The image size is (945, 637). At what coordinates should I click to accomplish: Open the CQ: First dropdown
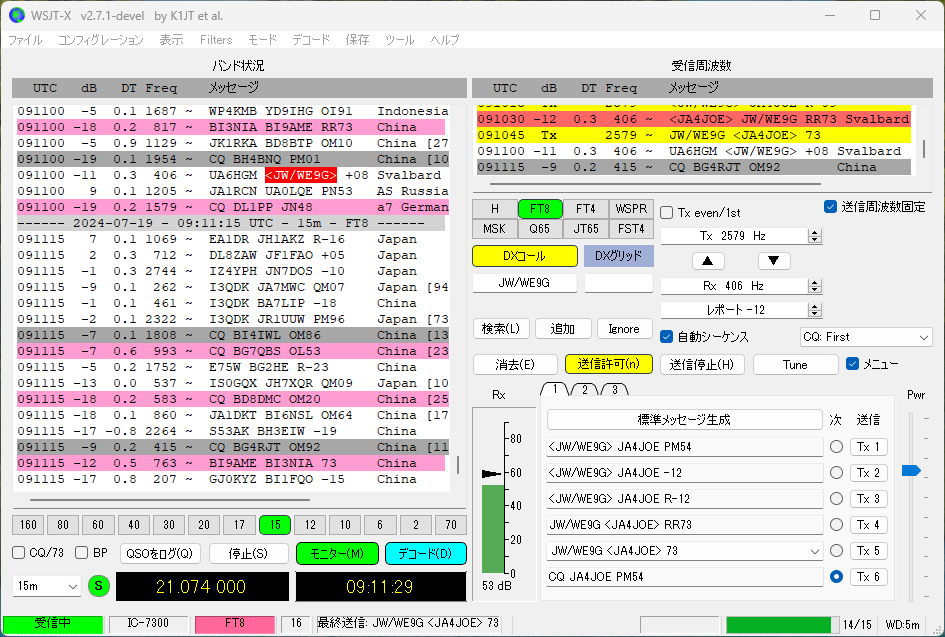coord(866,337)
